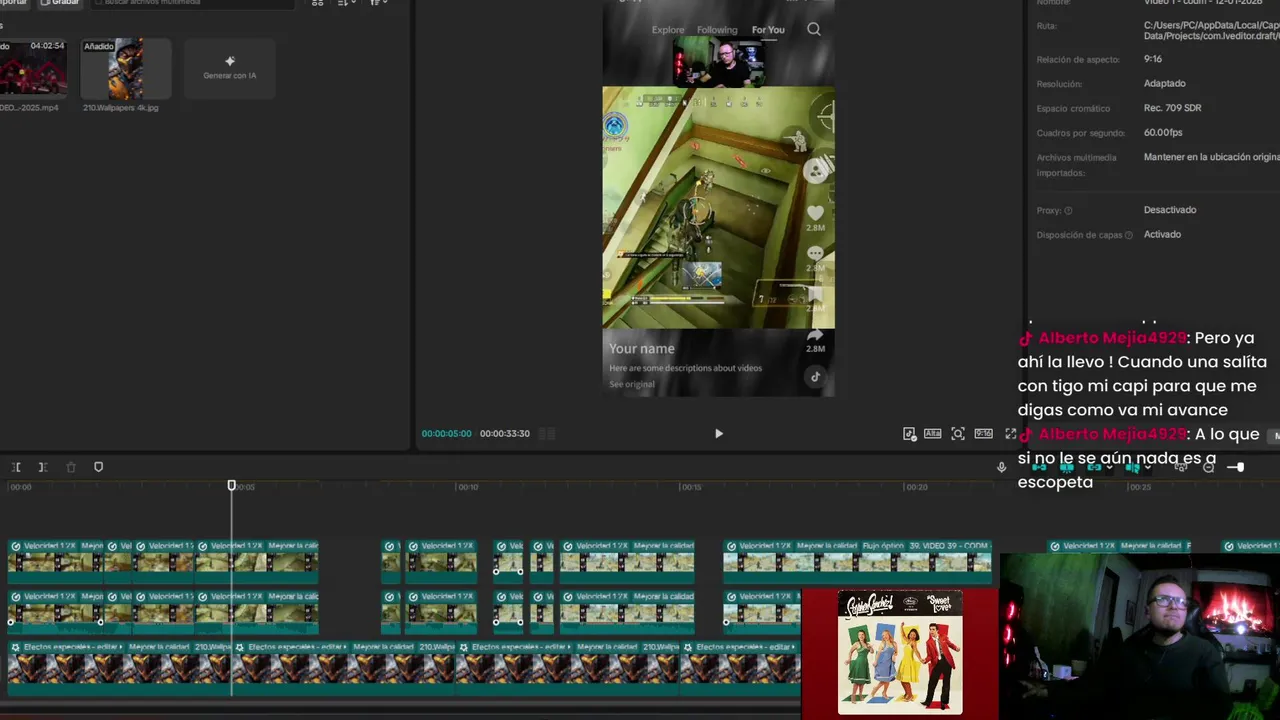
Task: Select the 39. VIDEO 39 - CODM clip label
Action: pyautogui.click(x=947, y=546)
